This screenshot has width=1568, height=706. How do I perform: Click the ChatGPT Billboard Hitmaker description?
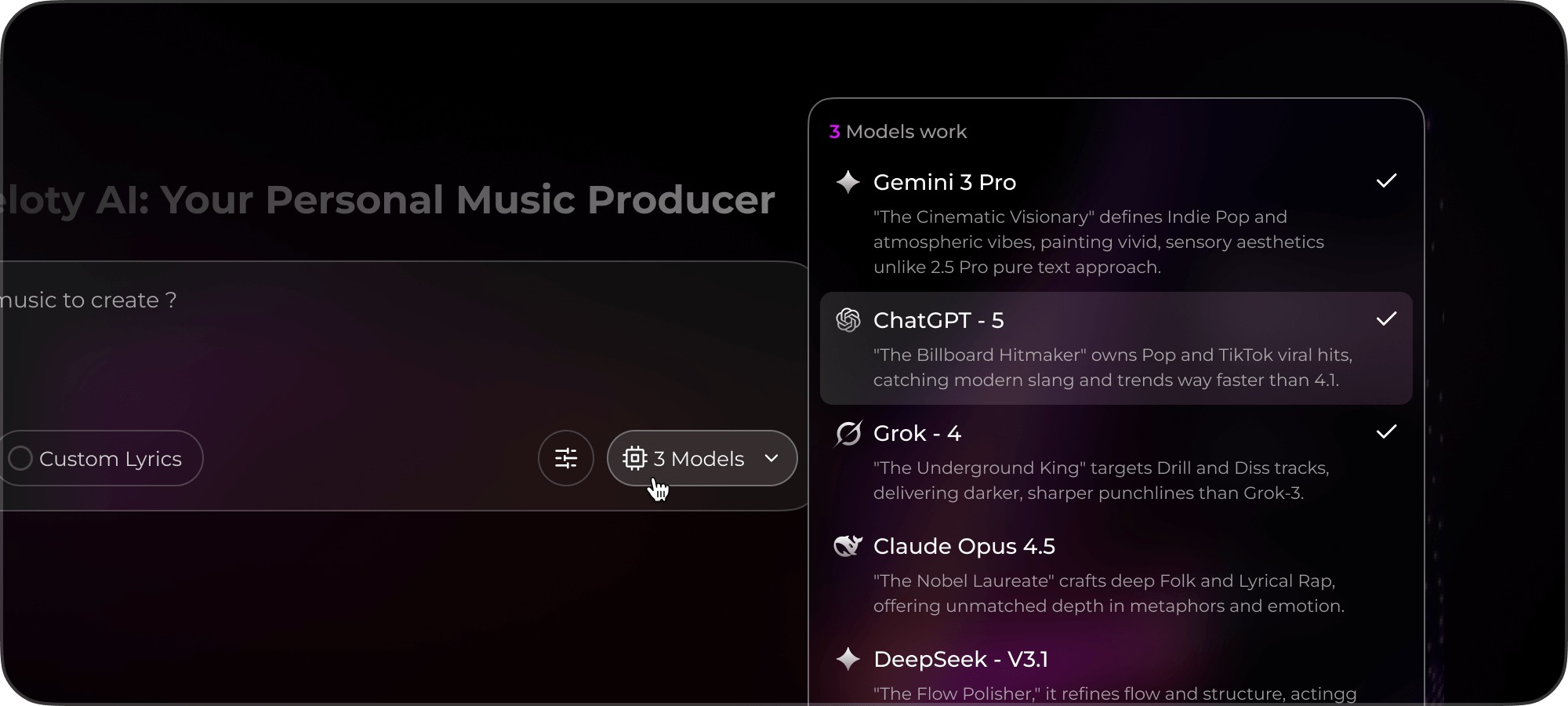pyautogui.click(x=1112, y=367)
